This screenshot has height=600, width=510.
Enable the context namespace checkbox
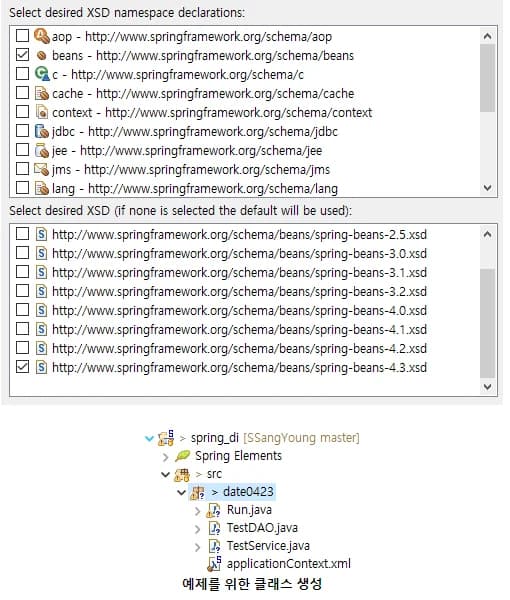point(22,112)
